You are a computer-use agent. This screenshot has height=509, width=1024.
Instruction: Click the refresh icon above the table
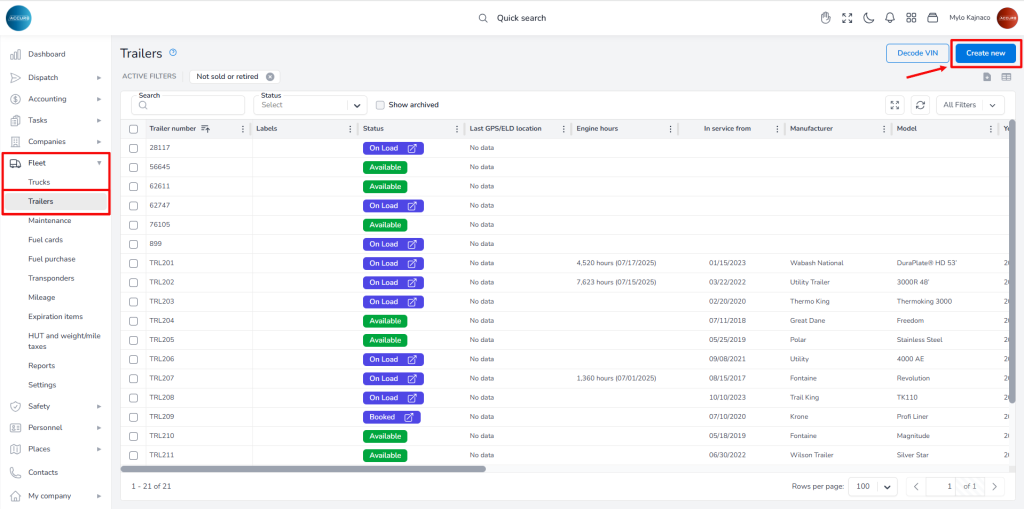pos(920,104)
